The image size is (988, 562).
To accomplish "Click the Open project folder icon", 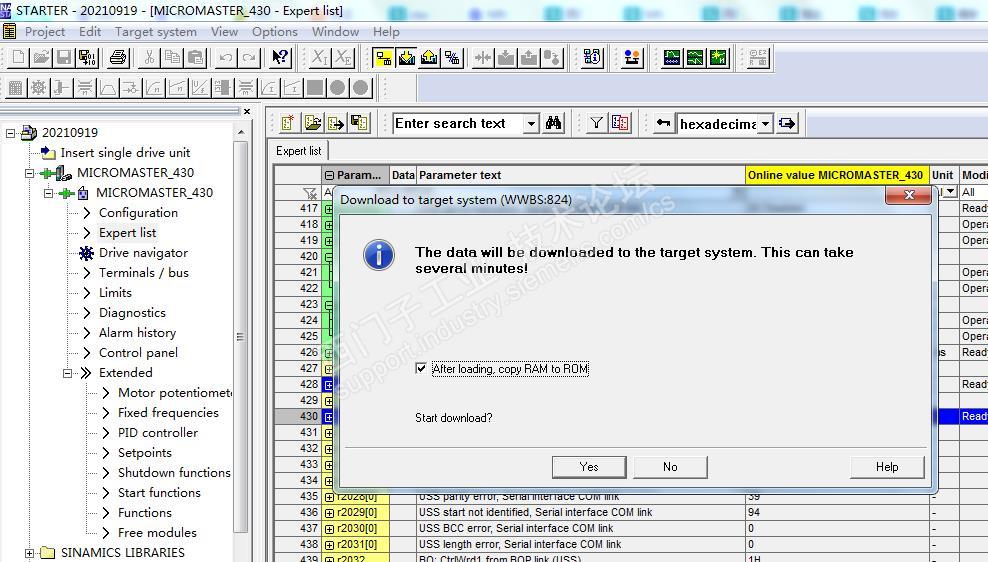I will pyautogui.click(x=41, y=58).
